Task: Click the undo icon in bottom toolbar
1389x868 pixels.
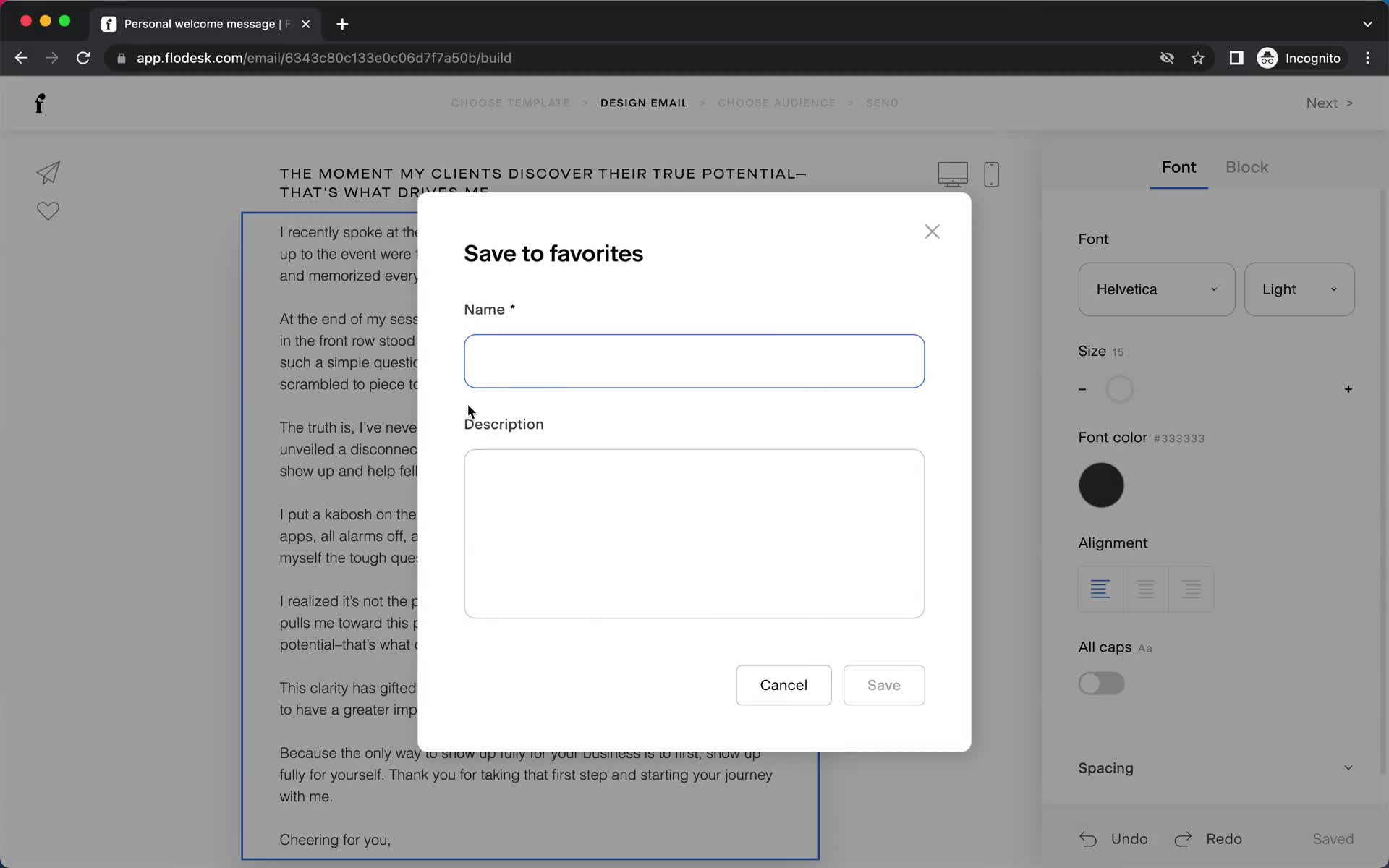Action: 1089,838
